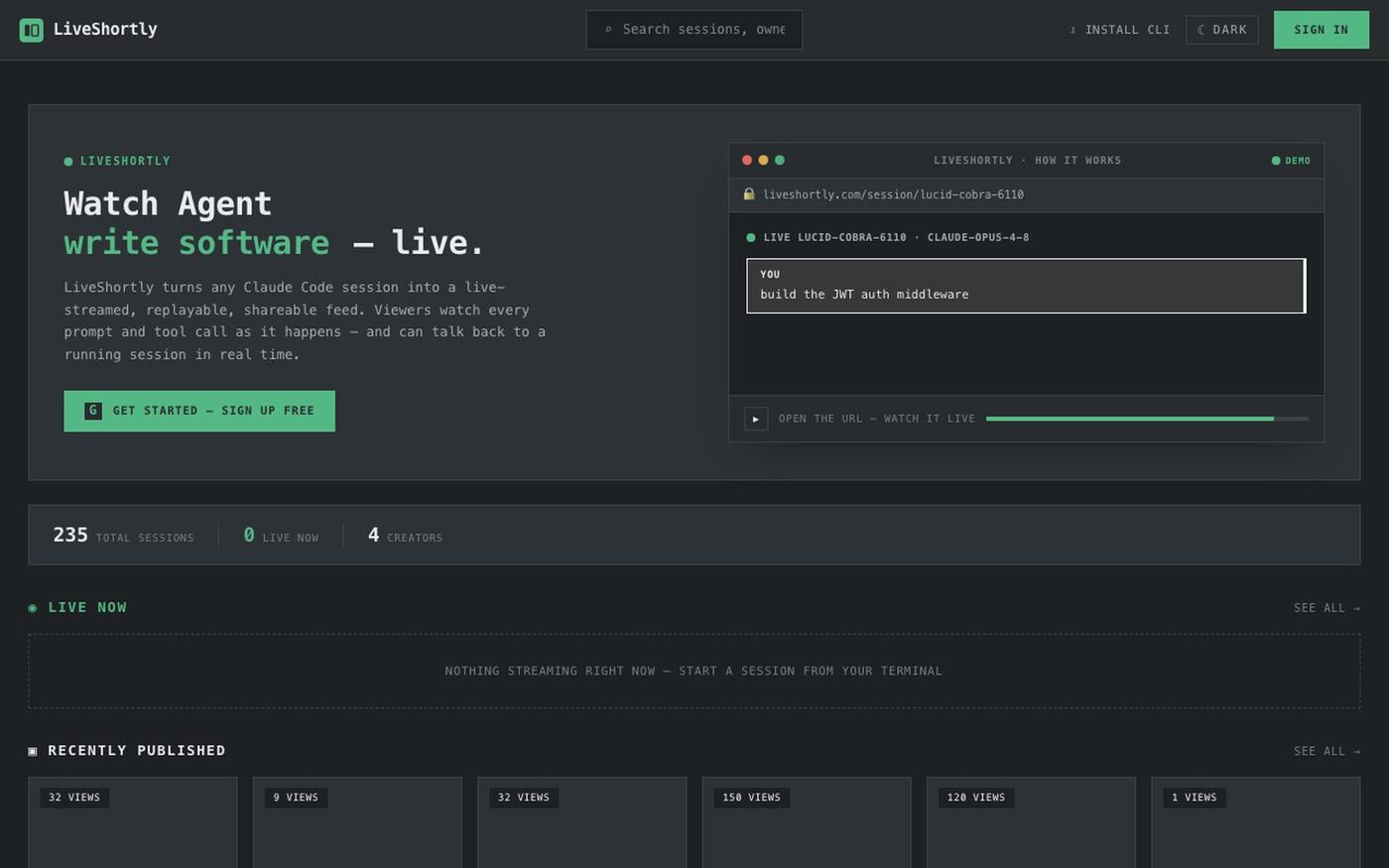Focus the Search sessions input field
Image resolution: width=1389 pixels, height=868 pixels.
(x=694, y=30)
